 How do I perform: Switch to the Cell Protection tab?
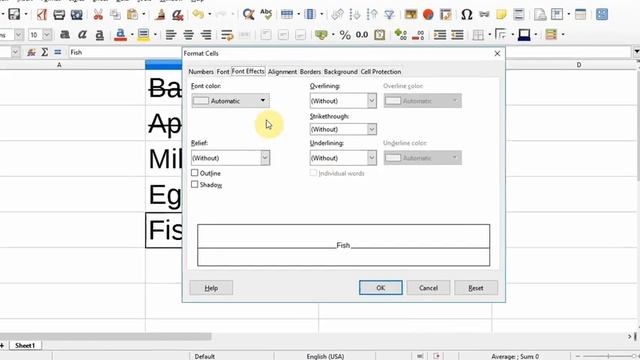[x=381, y=71]
